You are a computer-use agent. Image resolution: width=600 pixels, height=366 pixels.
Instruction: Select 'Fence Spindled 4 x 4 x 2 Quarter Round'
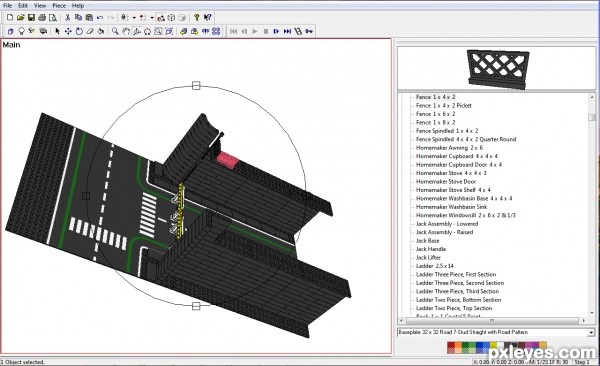466,139
